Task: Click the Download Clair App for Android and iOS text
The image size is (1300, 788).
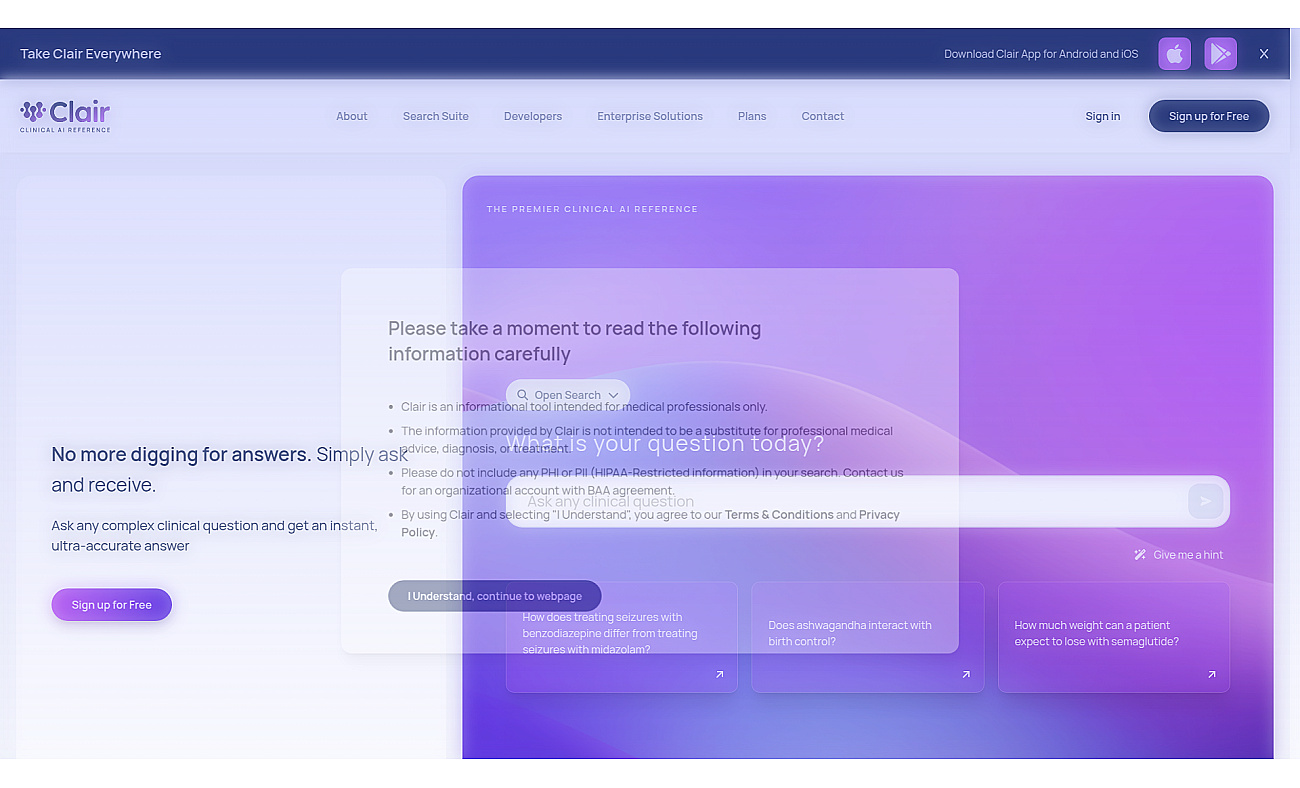Action: pos(1041,54)
